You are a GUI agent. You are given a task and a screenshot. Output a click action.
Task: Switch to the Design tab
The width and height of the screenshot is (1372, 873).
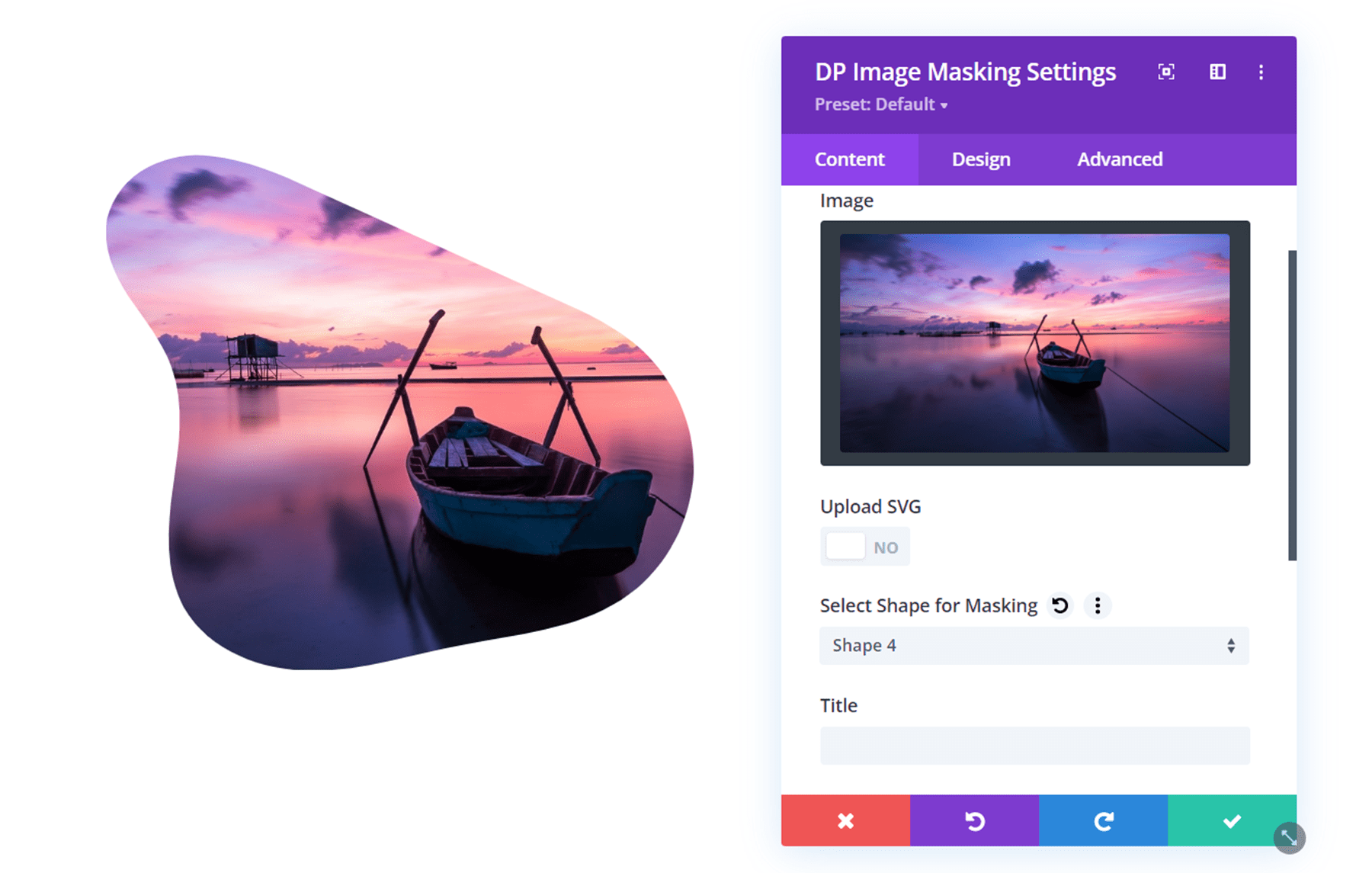980,159
